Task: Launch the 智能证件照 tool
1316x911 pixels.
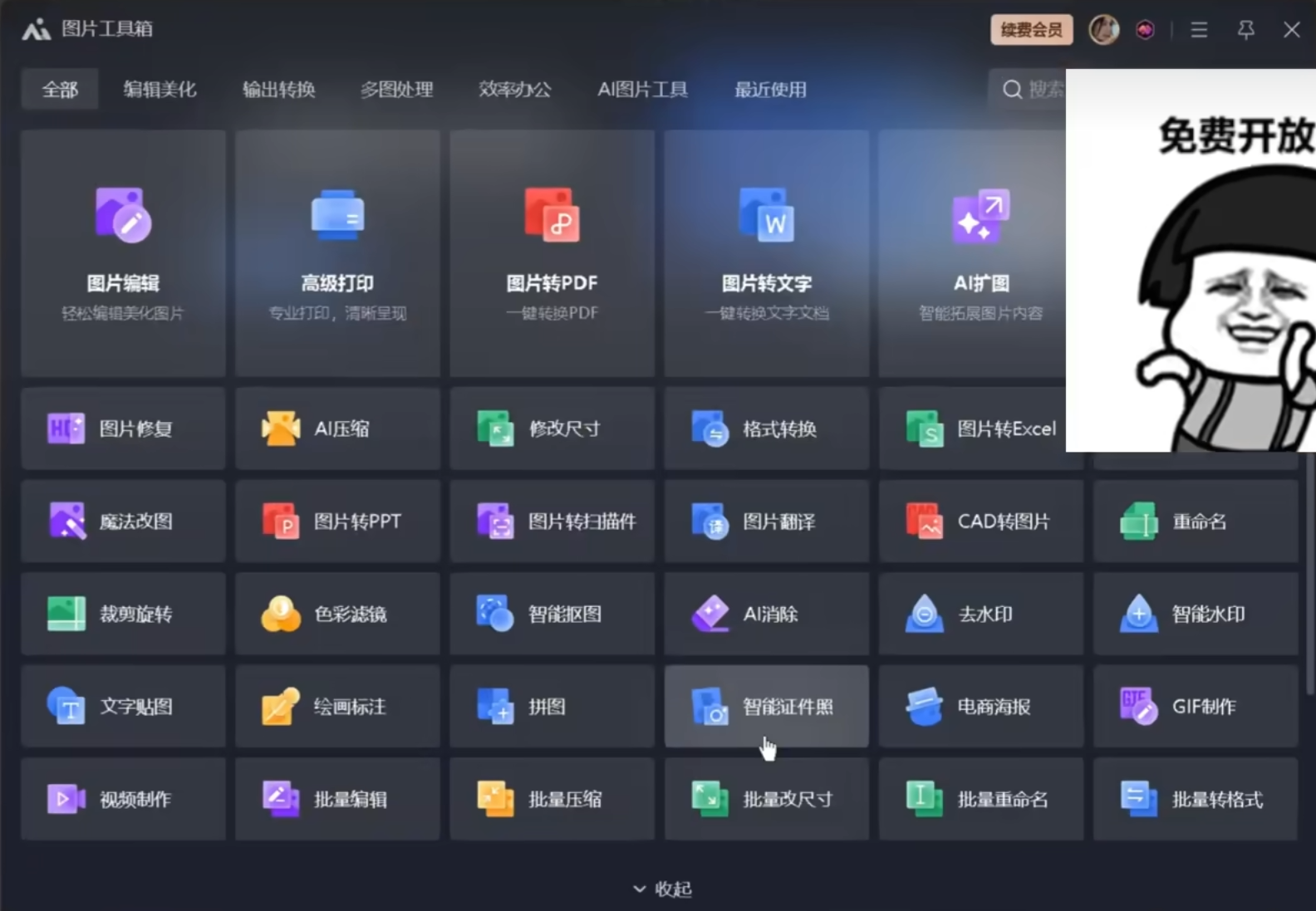Action: 766,707
